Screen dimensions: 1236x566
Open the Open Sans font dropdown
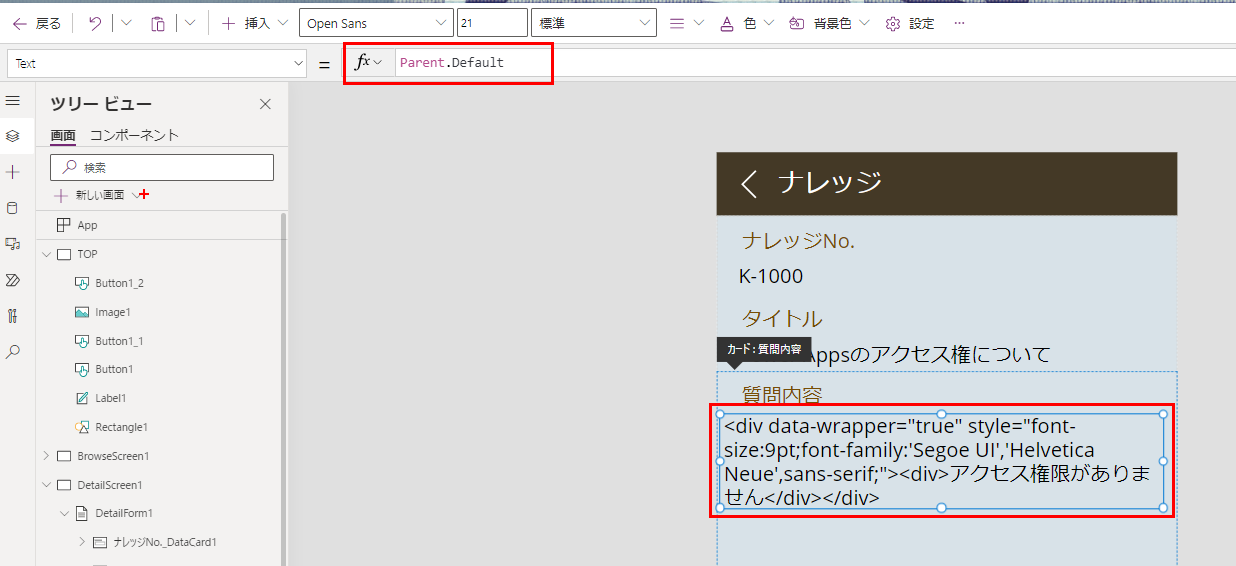(376, 23)
